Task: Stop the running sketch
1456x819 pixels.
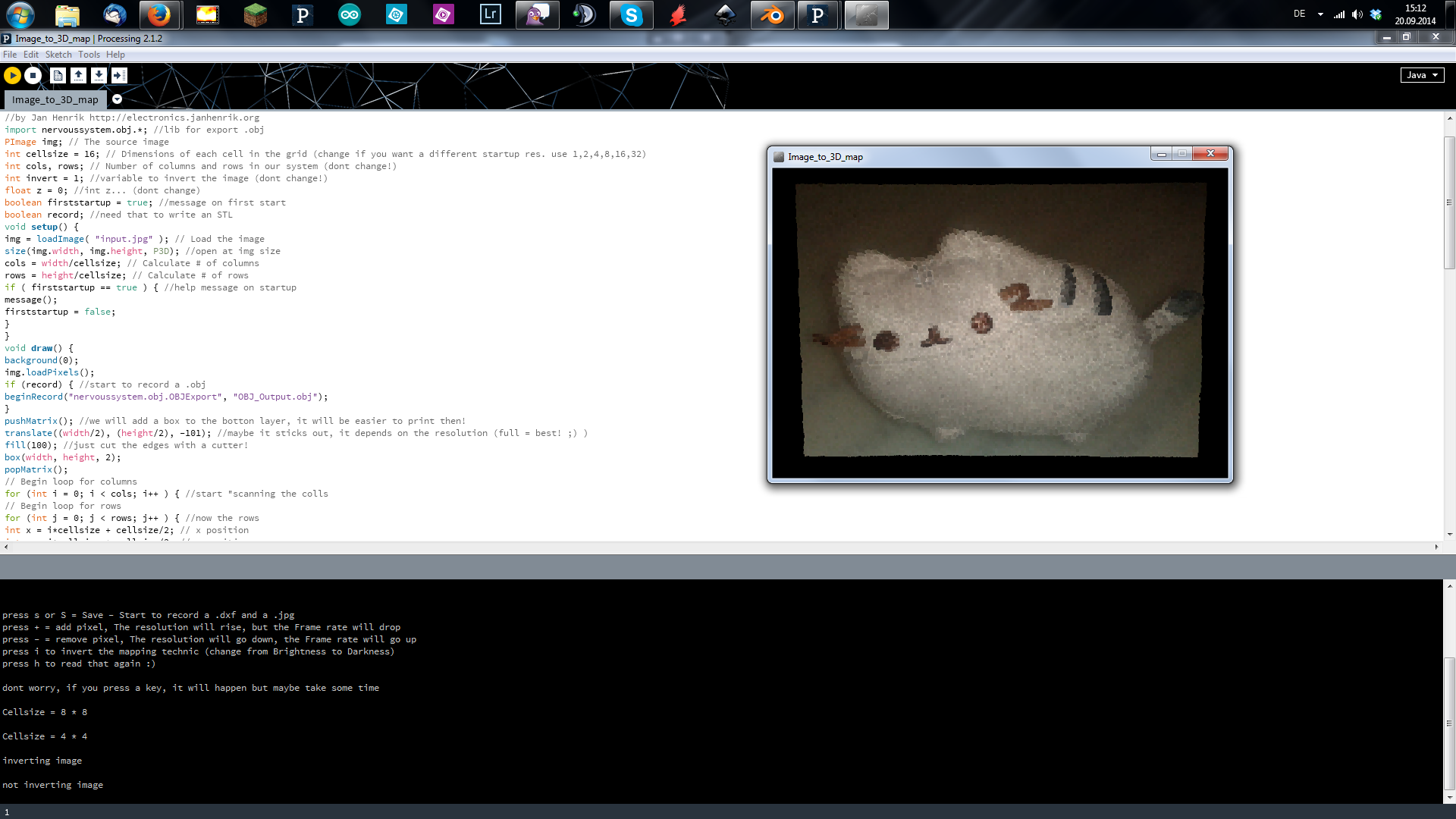Action: coord(33,75)
